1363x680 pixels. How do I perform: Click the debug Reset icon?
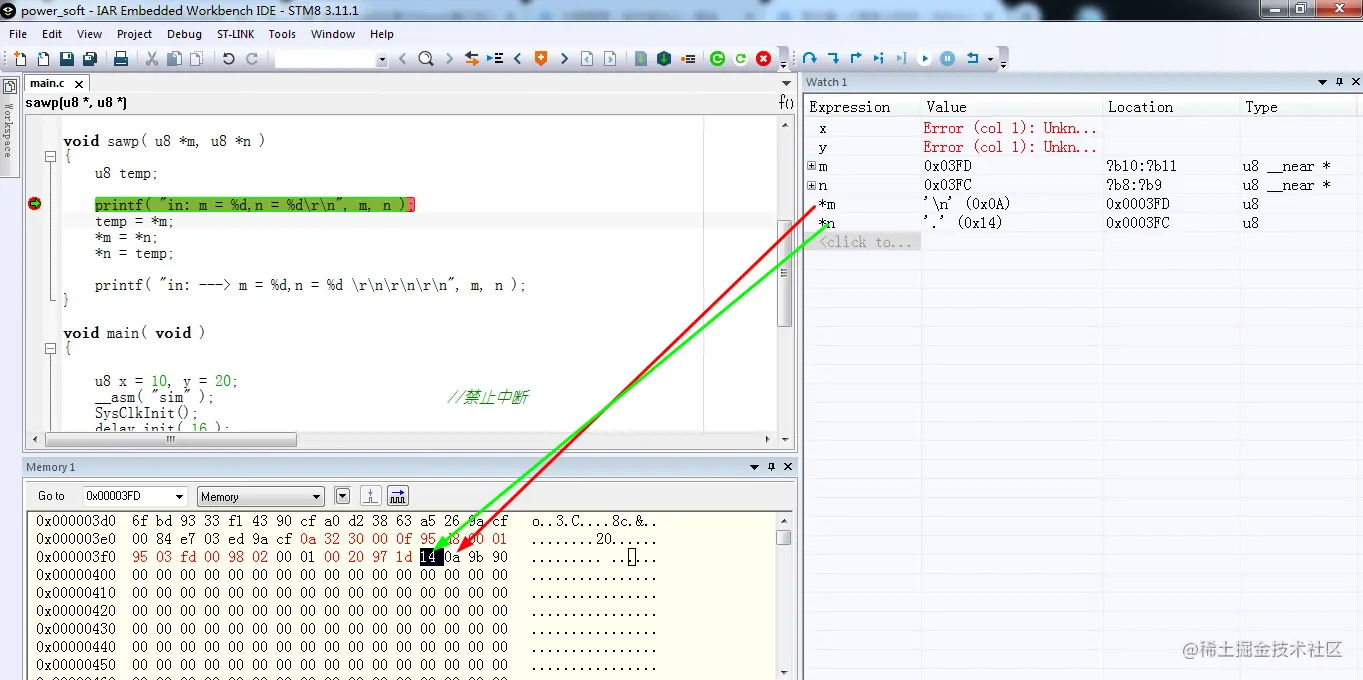pyautogui.click(x=972, y=59)
